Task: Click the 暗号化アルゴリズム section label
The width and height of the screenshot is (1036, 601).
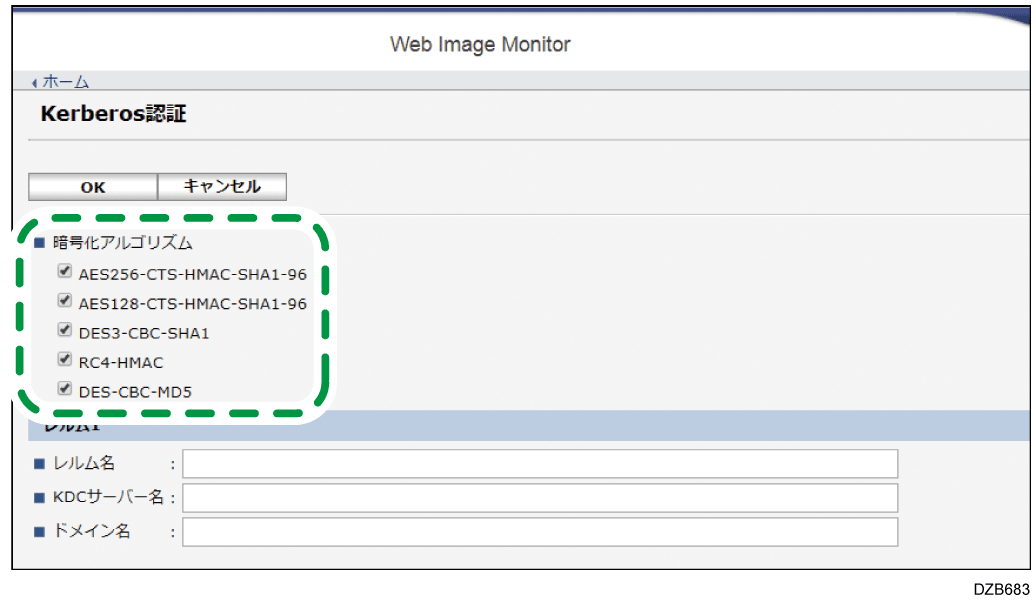Action: point(122,243)
